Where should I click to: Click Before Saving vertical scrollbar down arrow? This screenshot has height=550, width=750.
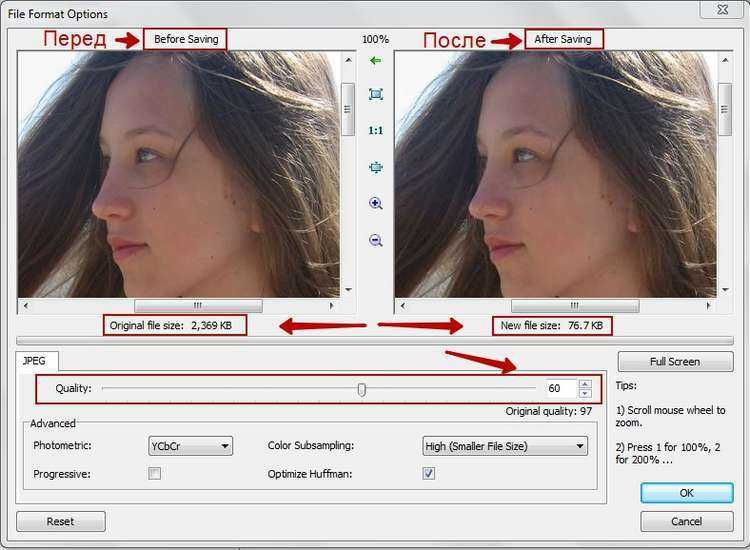[348, 289]
